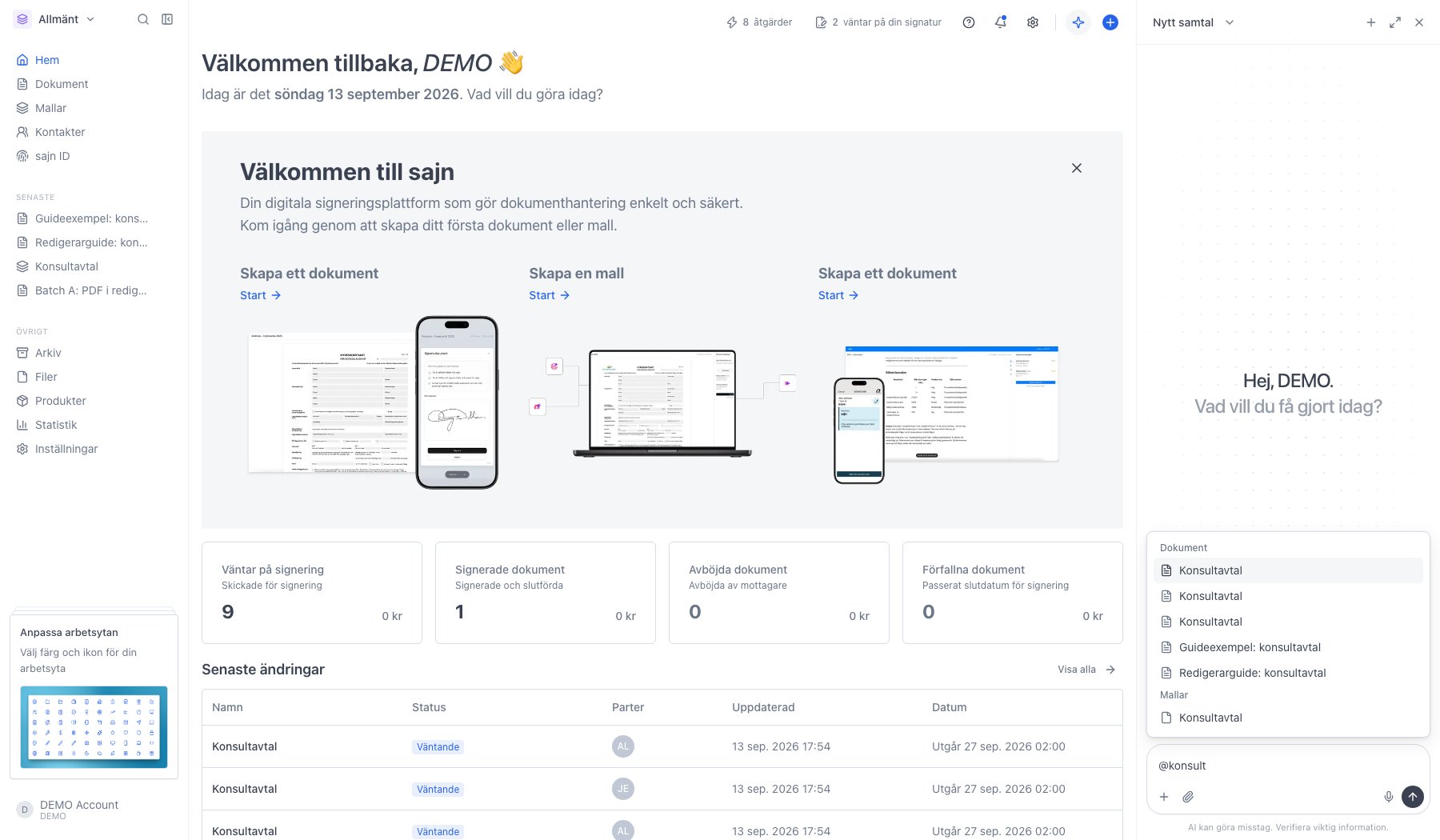Image resolution: width=1440 pixels, height=840 pixels.
Task: Toggle the AI assistant sparkle icon
Action: [1078, 22]
